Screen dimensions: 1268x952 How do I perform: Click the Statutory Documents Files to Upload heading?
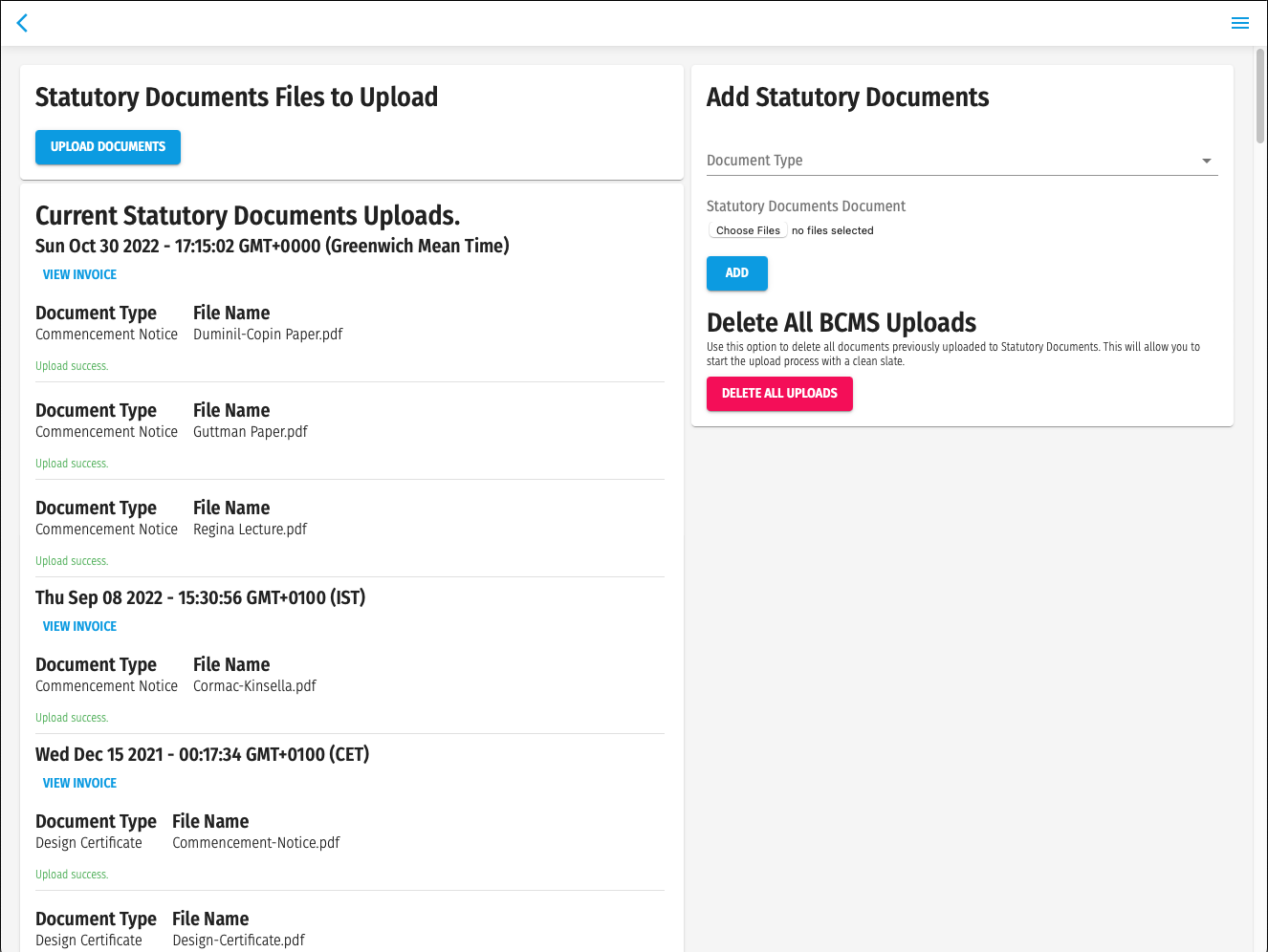click(236, 97)
